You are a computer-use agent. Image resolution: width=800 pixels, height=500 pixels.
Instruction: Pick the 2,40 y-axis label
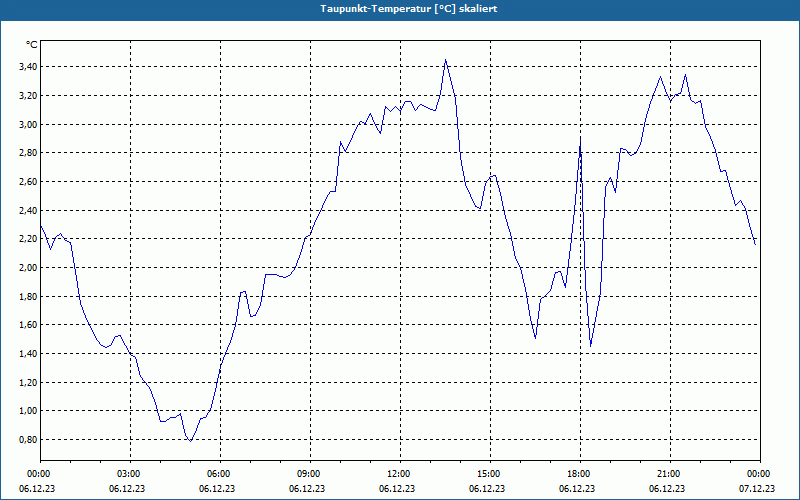[x=28, y=210]
